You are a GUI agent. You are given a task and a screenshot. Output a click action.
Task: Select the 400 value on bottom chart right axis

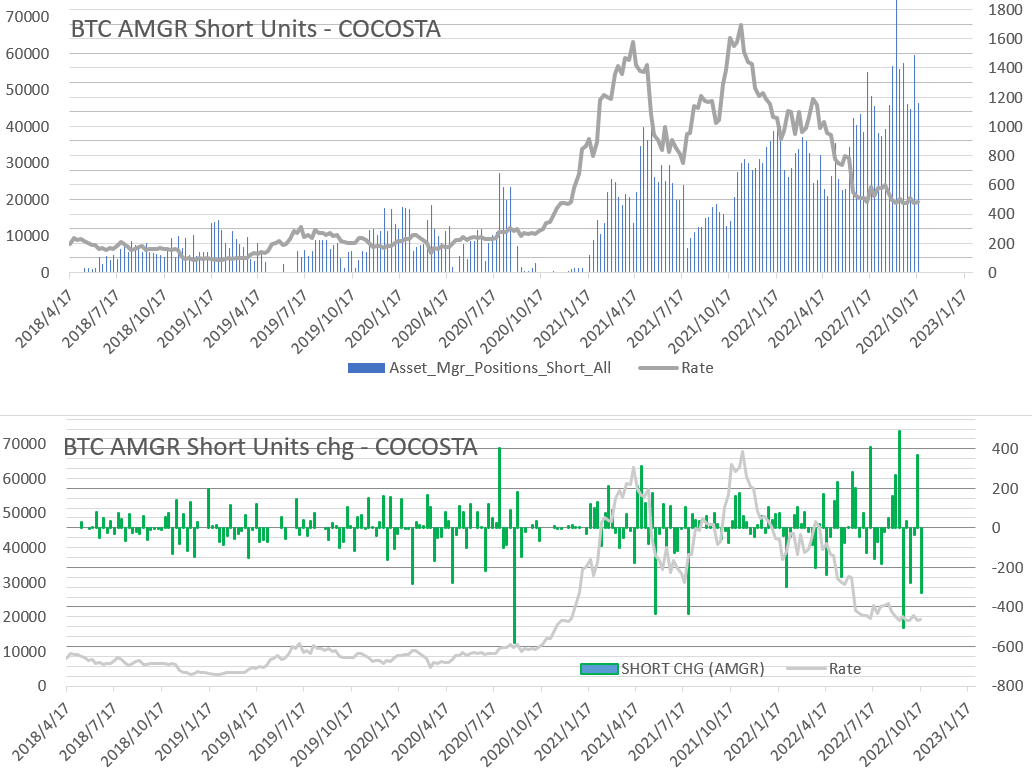point(1002,448)
